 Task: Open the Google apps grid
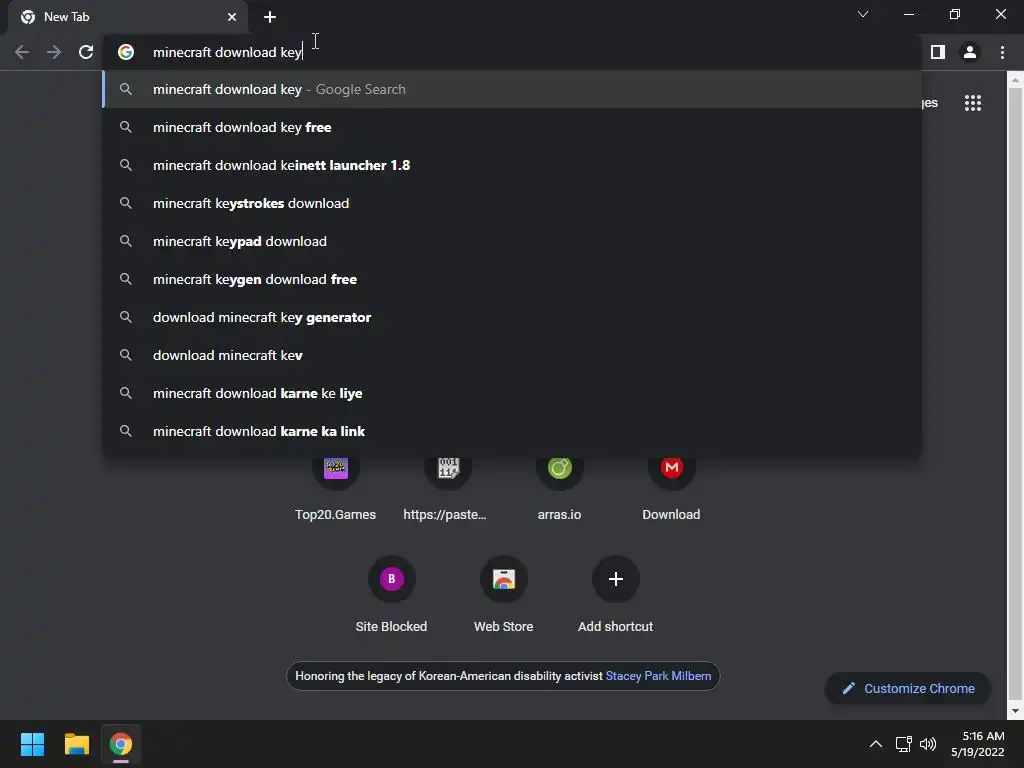[x=973, y=103]
